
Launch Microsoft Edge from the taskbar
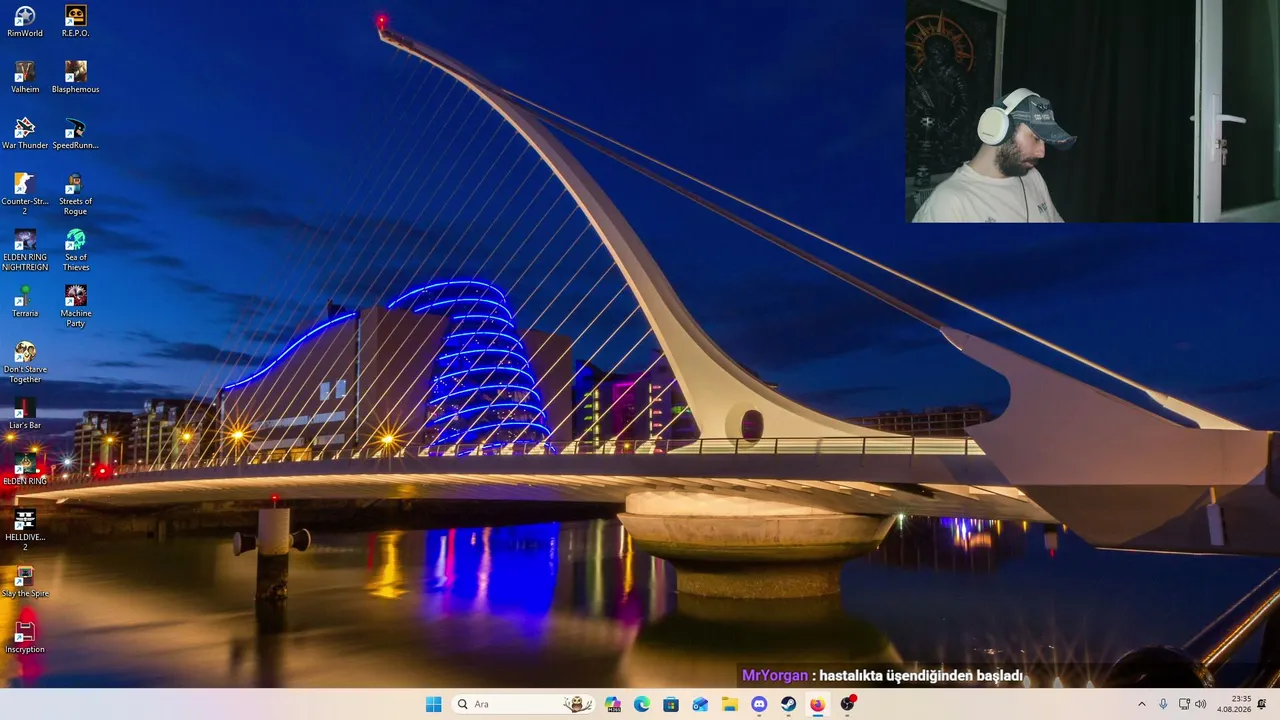642,704
